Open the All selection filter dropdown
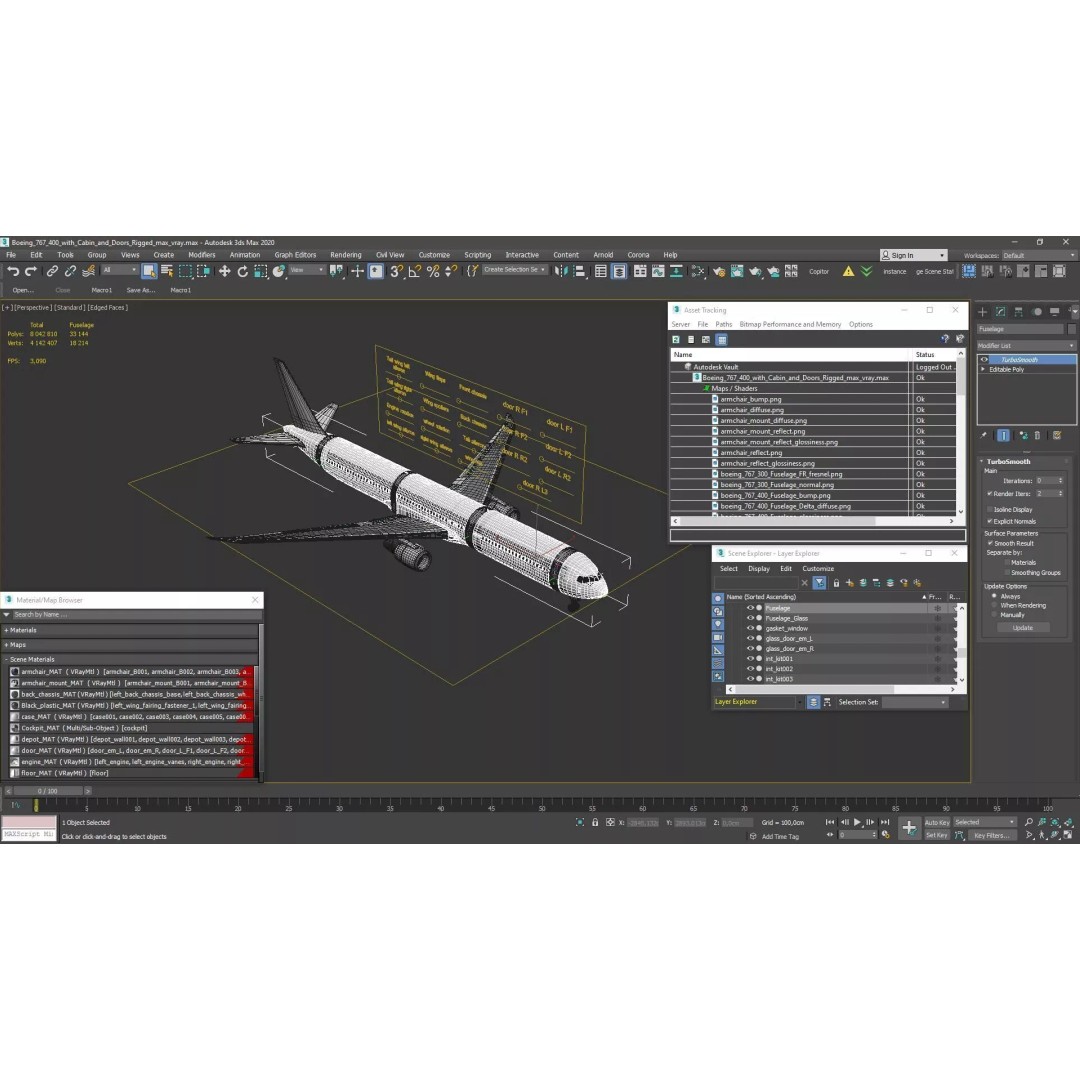 pos(119,270)
